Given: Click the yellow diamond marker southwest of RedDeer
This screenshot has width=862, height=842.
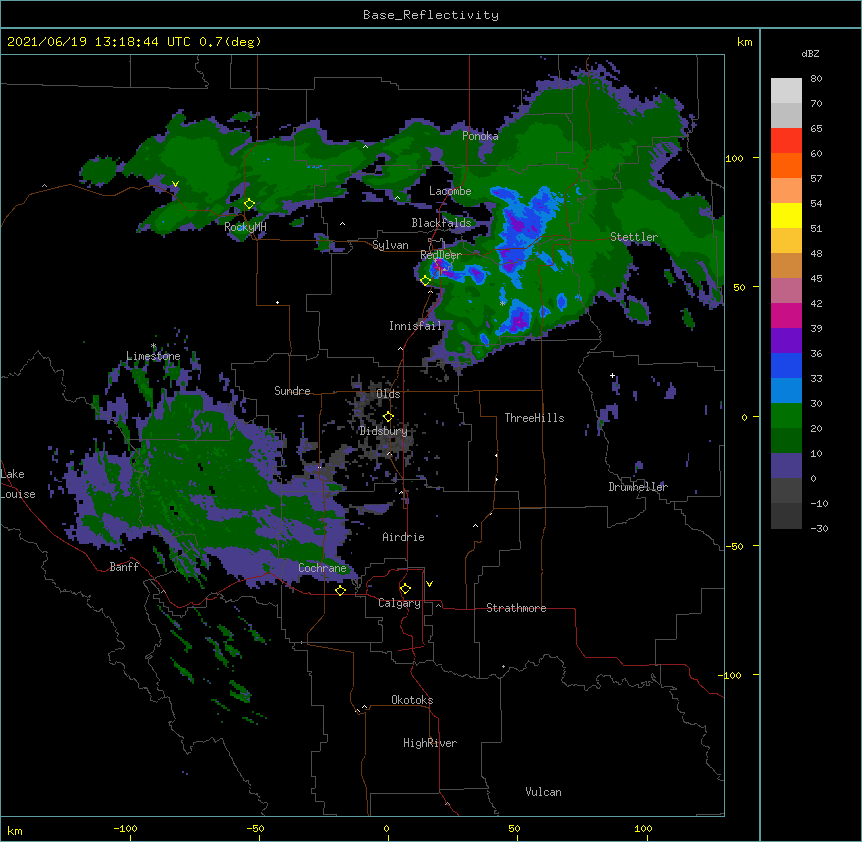Looking at the screenshot, I should point(426,281).
